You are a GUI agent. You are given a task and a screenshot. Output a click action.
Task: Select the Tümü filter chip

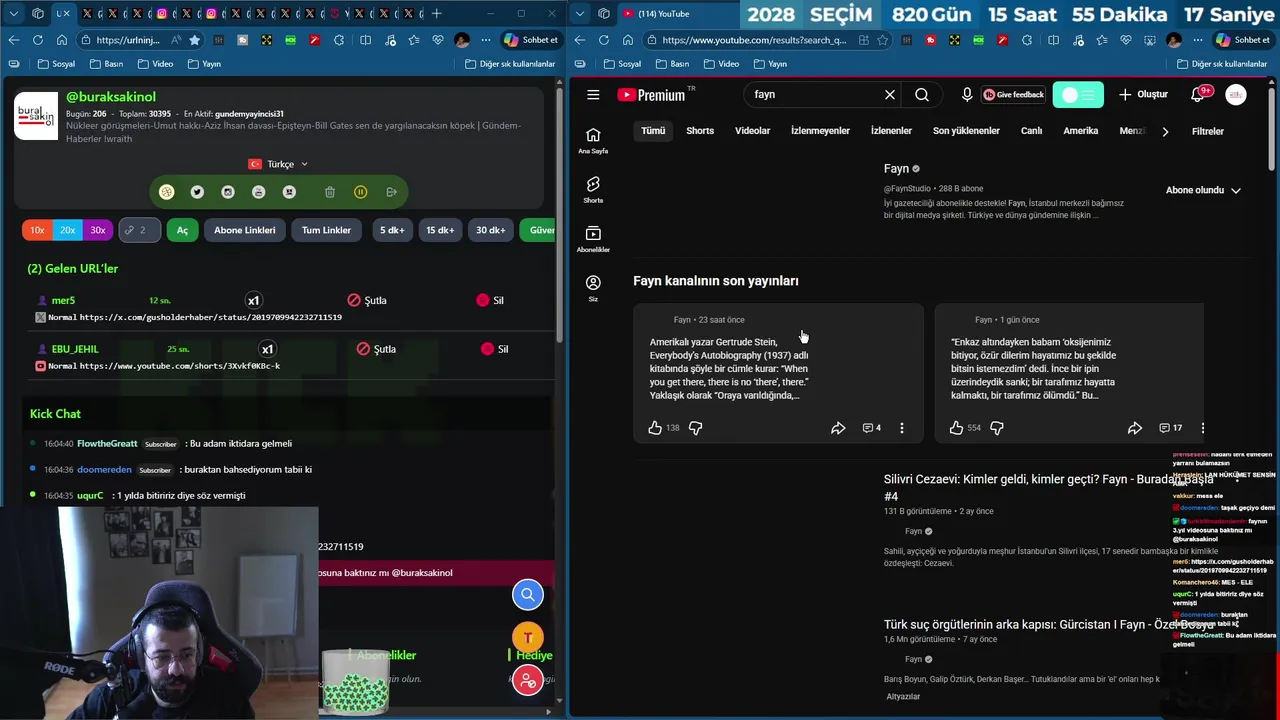(x=653, y=131)
